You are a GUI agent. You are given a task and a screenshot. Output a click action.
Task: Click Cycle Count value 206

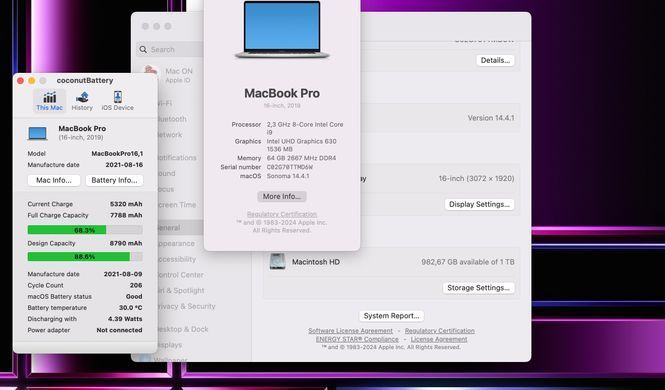[x=136, y=285]
